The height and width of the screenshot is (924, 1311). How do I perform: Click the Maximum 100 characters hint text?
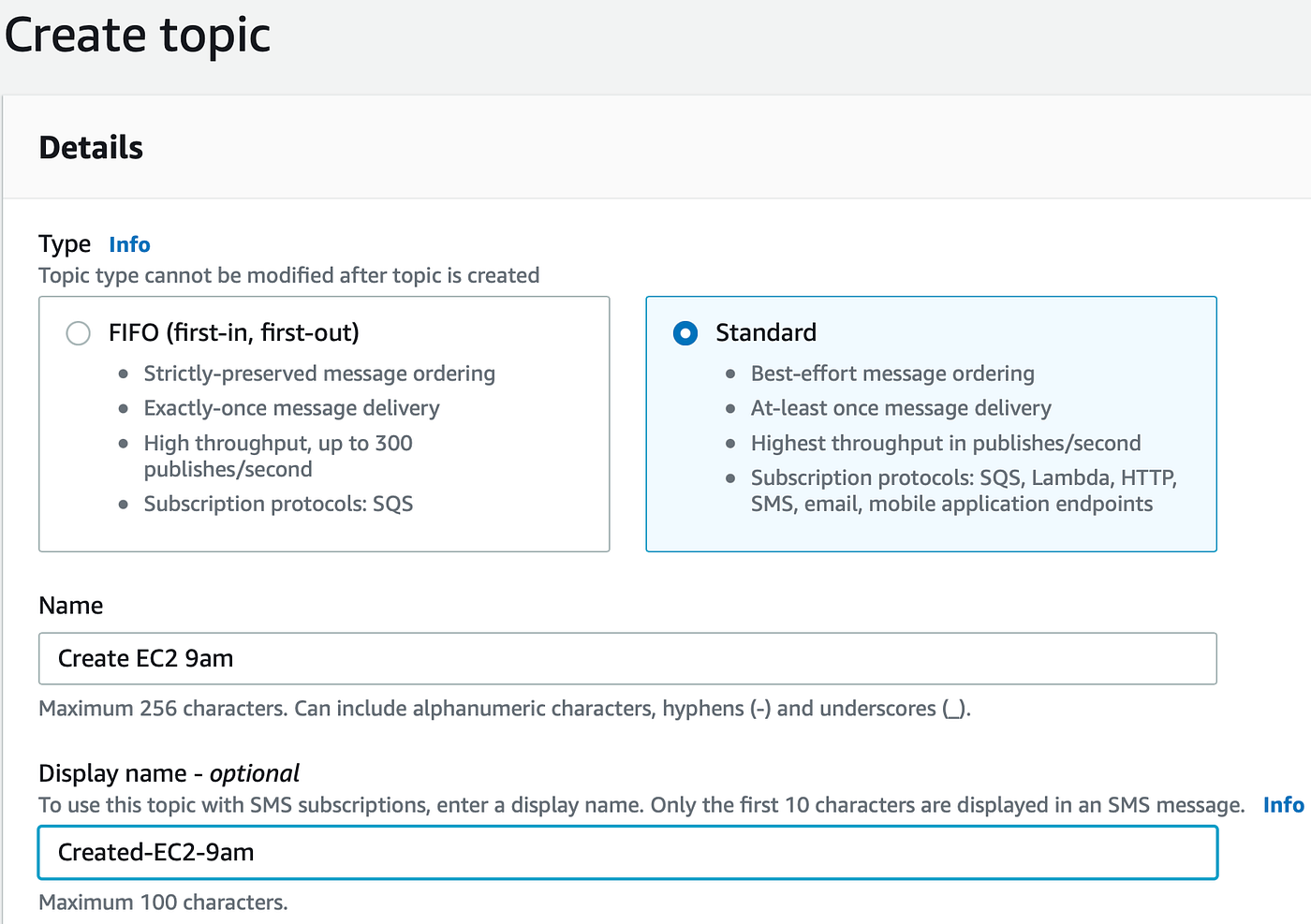163,902
